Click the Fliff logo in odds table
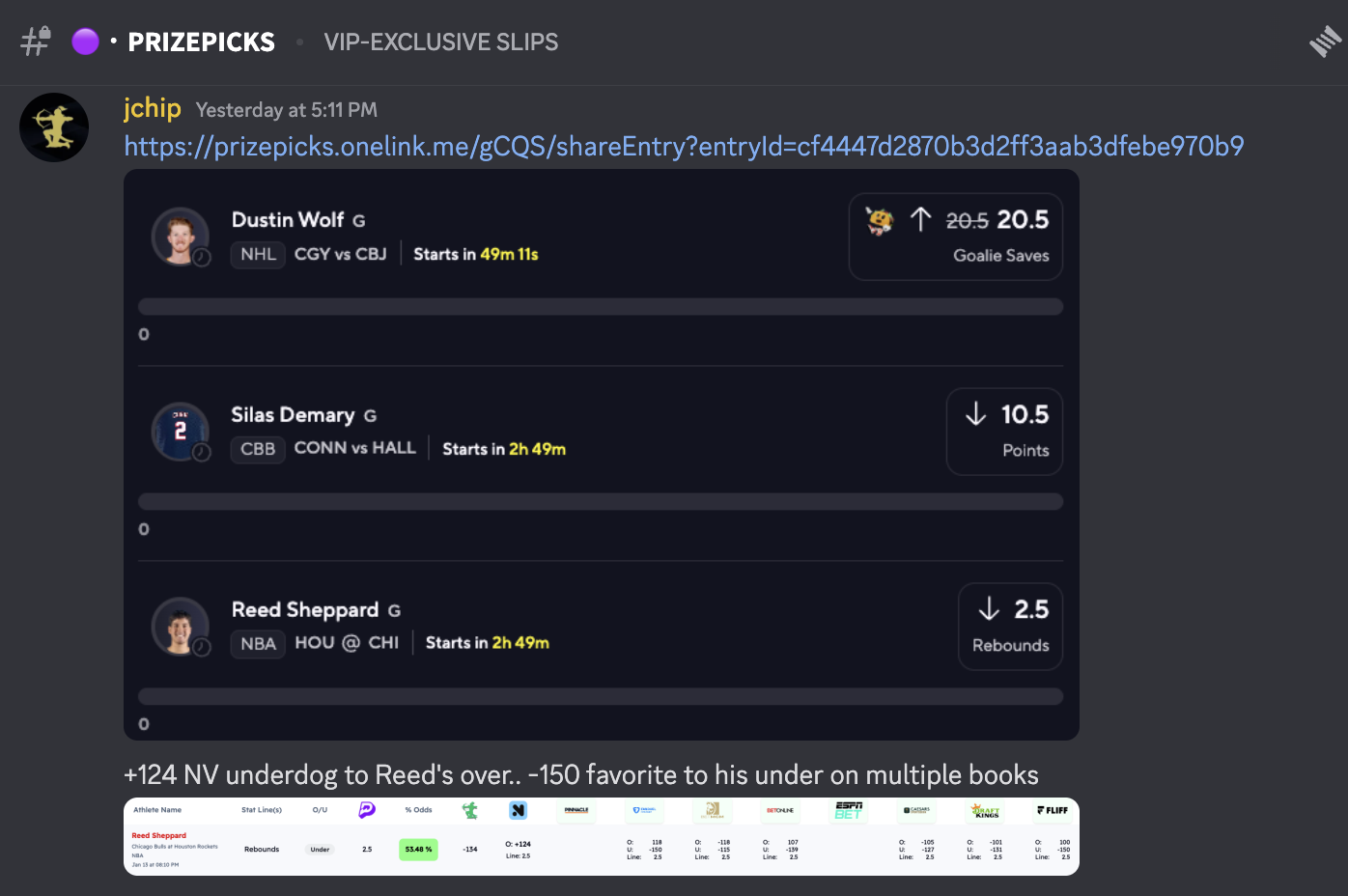Viewport: 1348px width, 896px height. click(1053, 810)
